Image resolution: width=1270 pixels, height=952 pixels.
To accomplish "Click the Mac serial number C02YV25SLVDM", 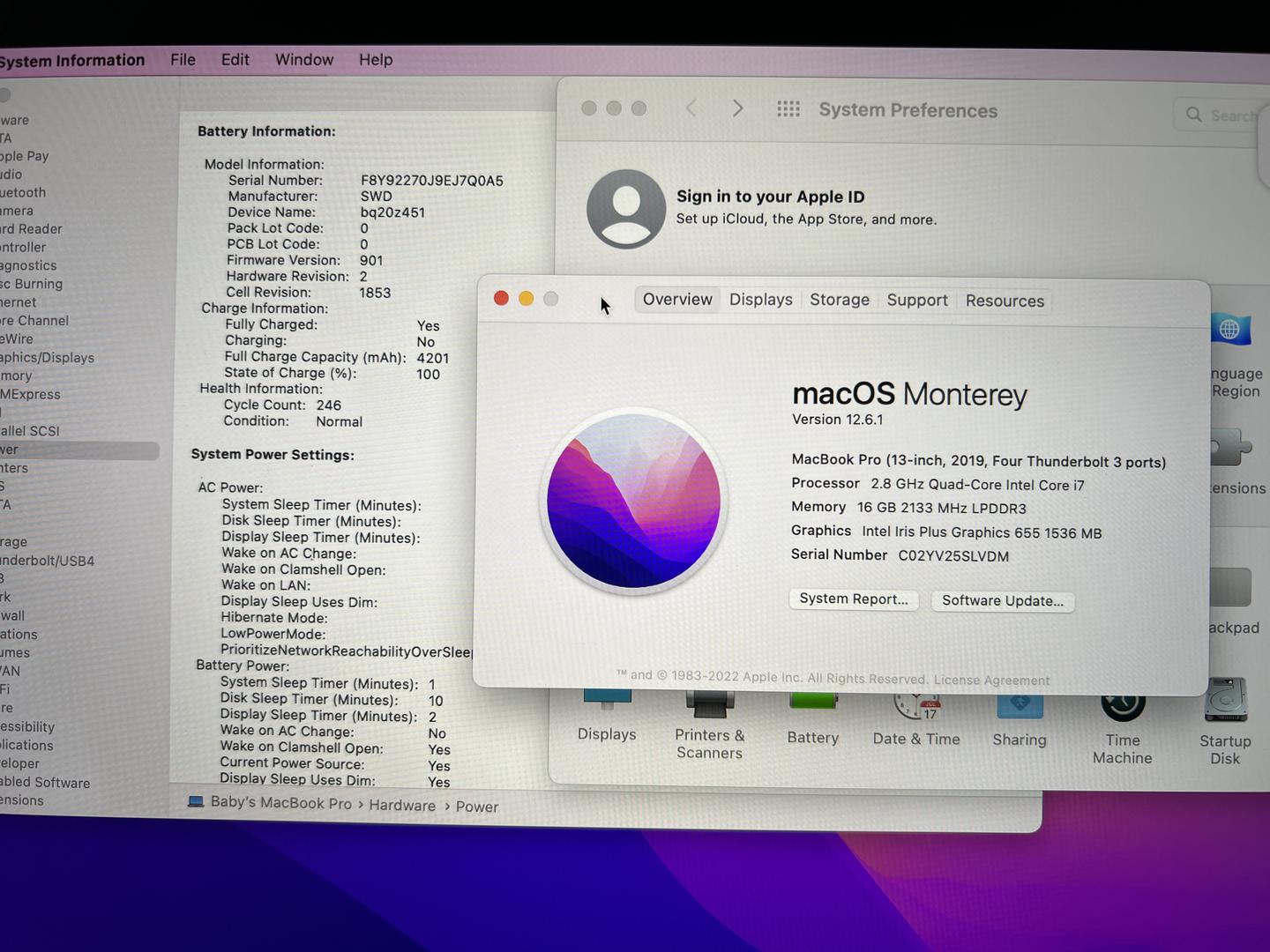I will pyautogui.click(x=953, y=556).
